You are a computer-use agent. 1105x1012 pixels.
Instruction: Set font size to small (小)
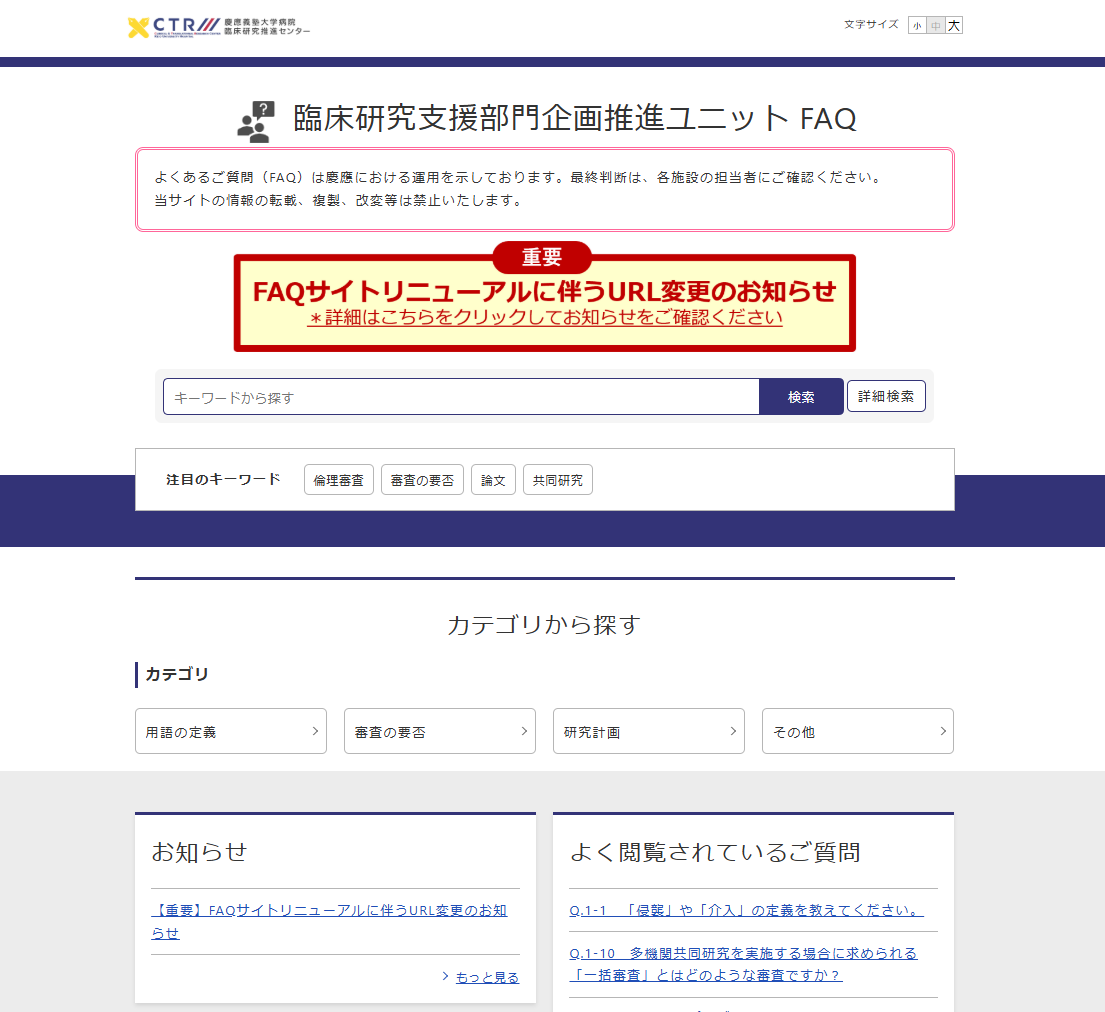[917, 25]
